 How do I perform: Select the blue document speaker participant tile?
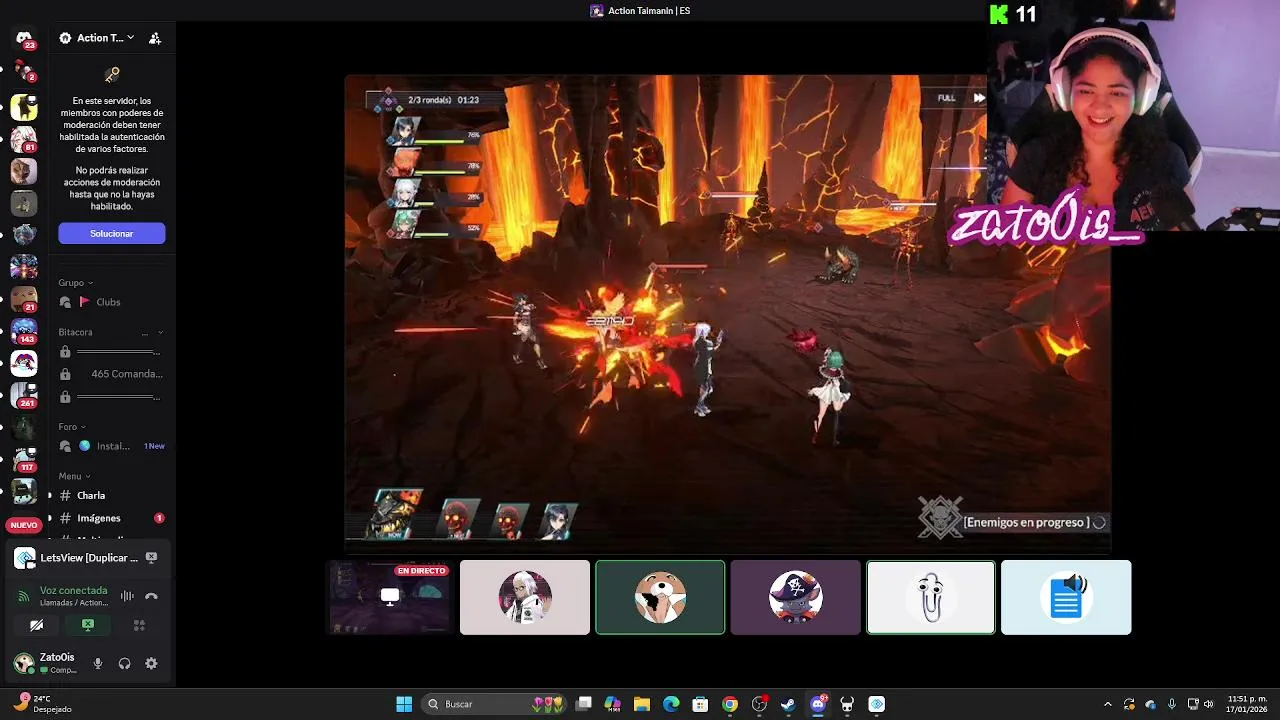click(x=1066, y=597)
